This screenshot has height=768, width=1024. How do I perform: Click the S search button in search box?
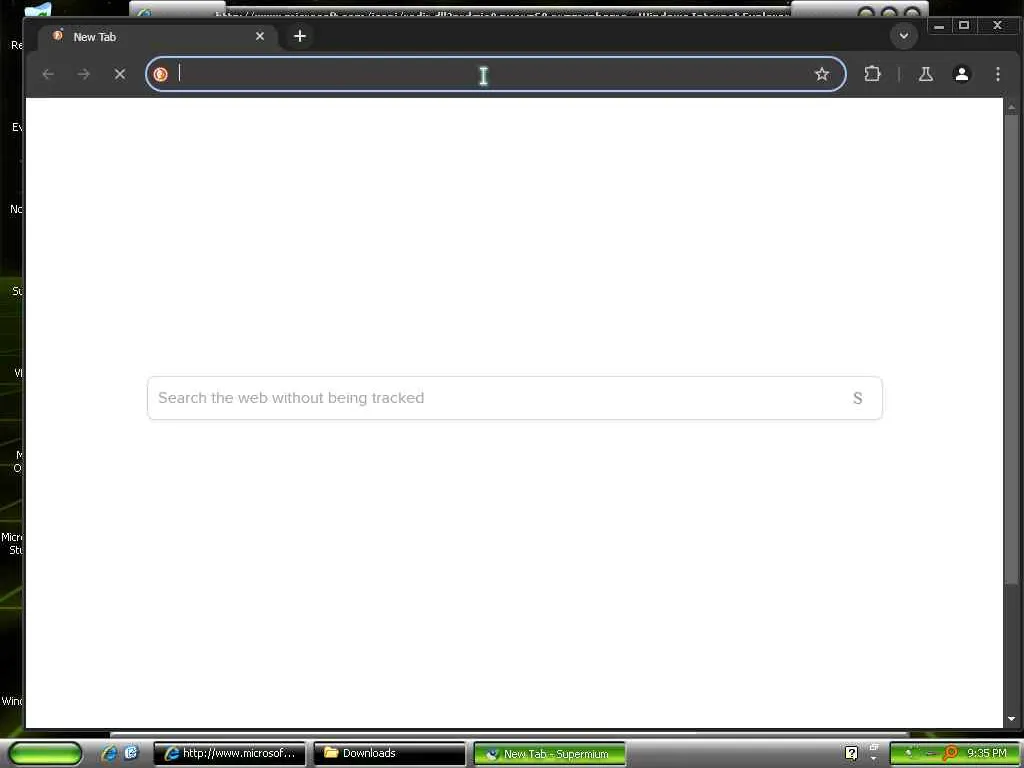[857, 398]
